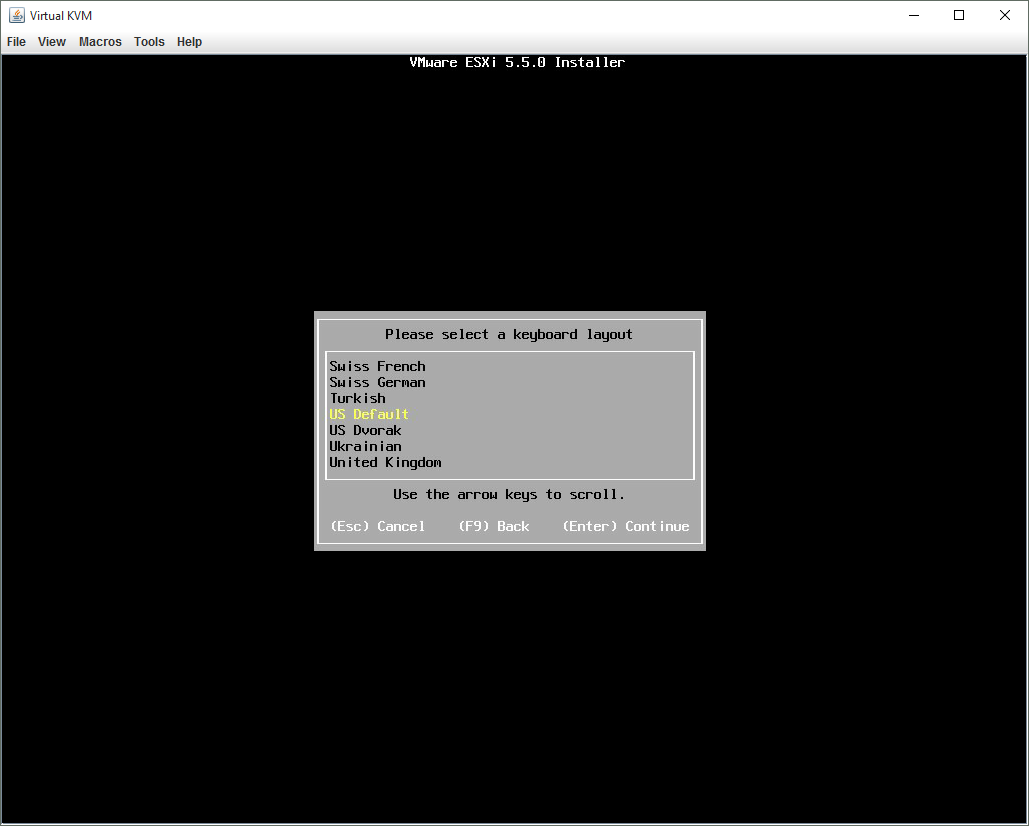Select the highlighted US Default layout
Viewport: 1029px width, 826px height.
[x=369, y=414]
